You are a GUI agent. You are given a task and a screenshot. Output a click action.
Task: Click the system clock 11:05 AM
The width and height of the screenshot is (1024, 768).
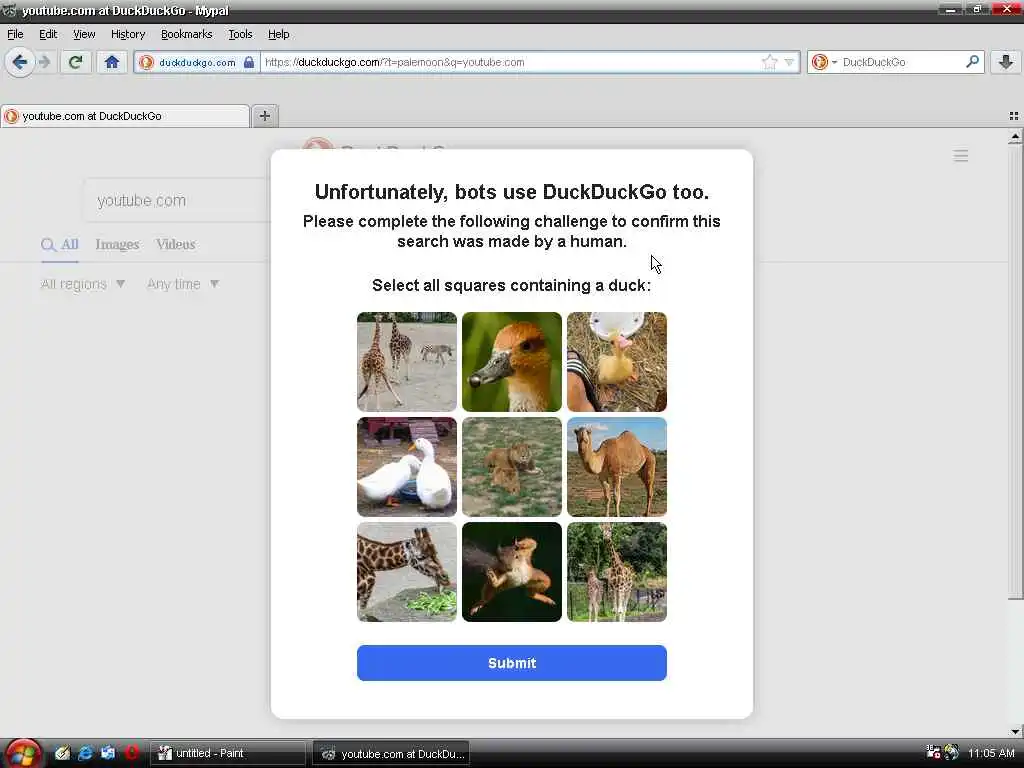coord(991,754)
